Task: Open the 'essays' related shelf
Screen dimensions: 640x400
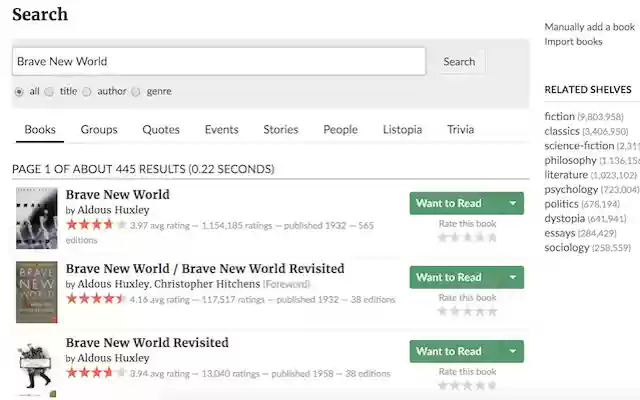Action: (x=560, y=233)
